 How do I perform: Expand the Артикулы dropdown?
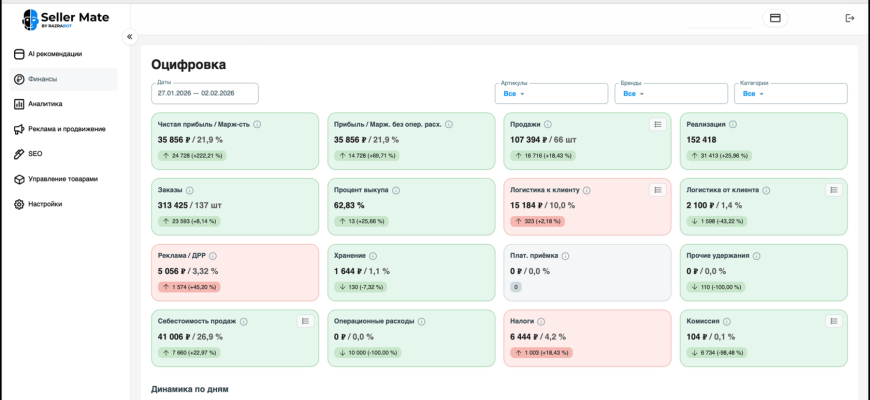pyautogui.click(x=551, y=93)
